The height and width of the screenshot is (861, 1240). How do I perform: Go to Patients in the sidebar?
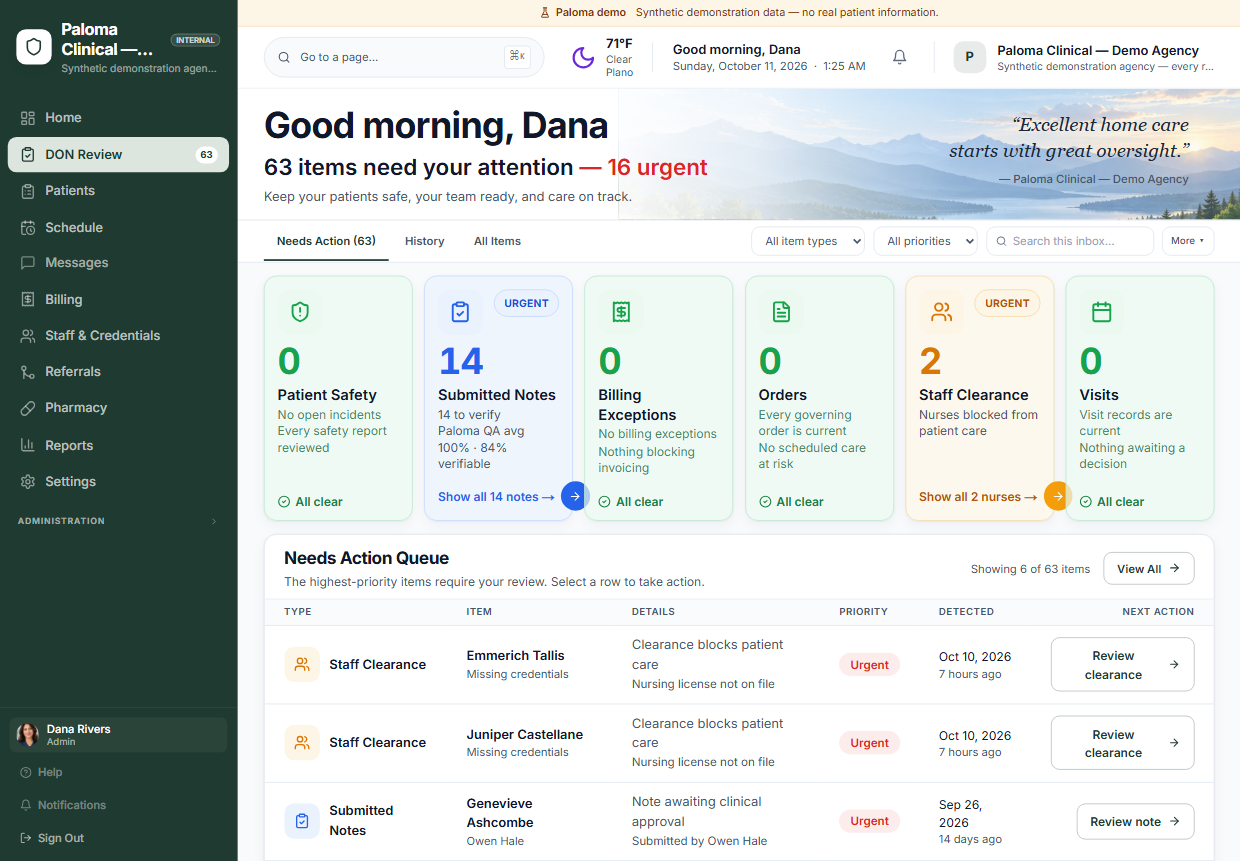[118, 191]
